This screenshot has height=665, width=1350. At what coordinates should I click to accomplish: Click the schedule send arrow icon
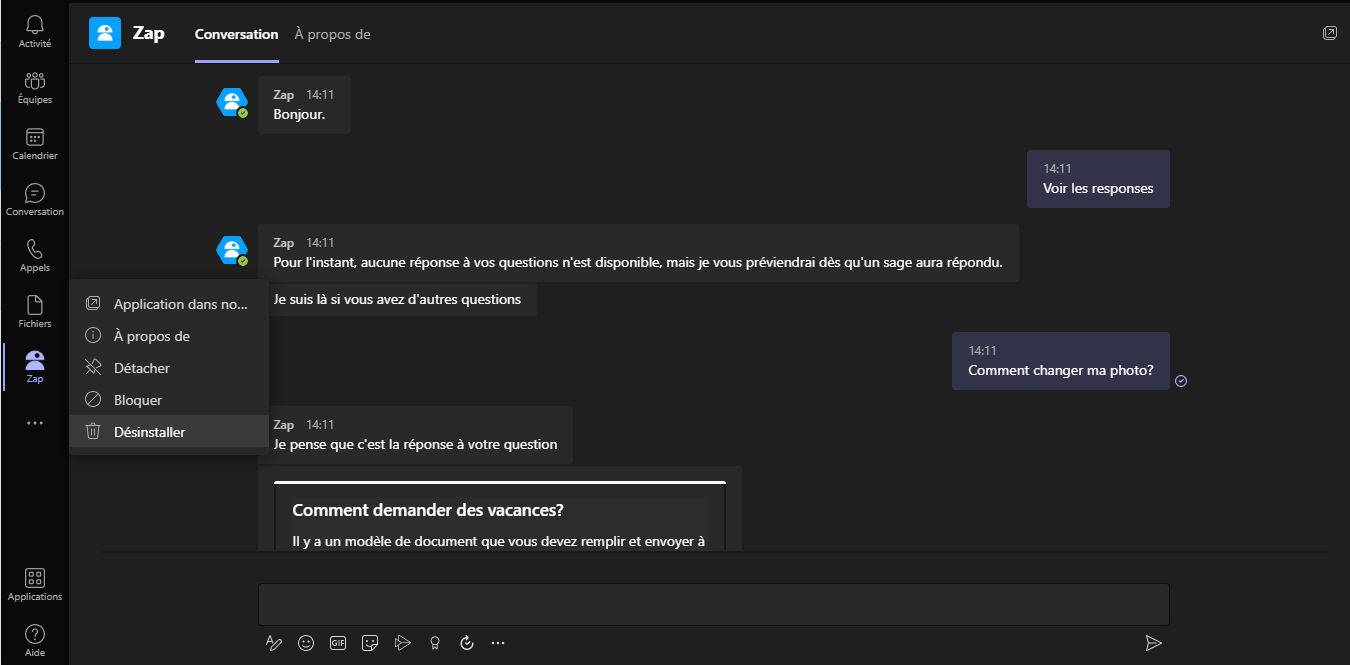coord(402,643)
